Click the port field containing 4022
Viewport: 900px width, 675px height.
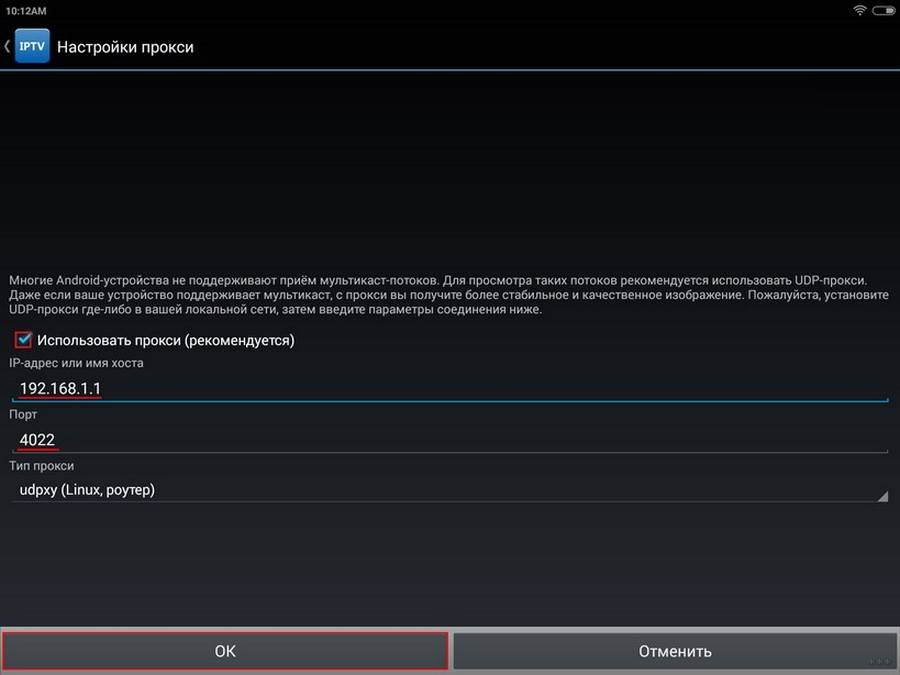450,438
